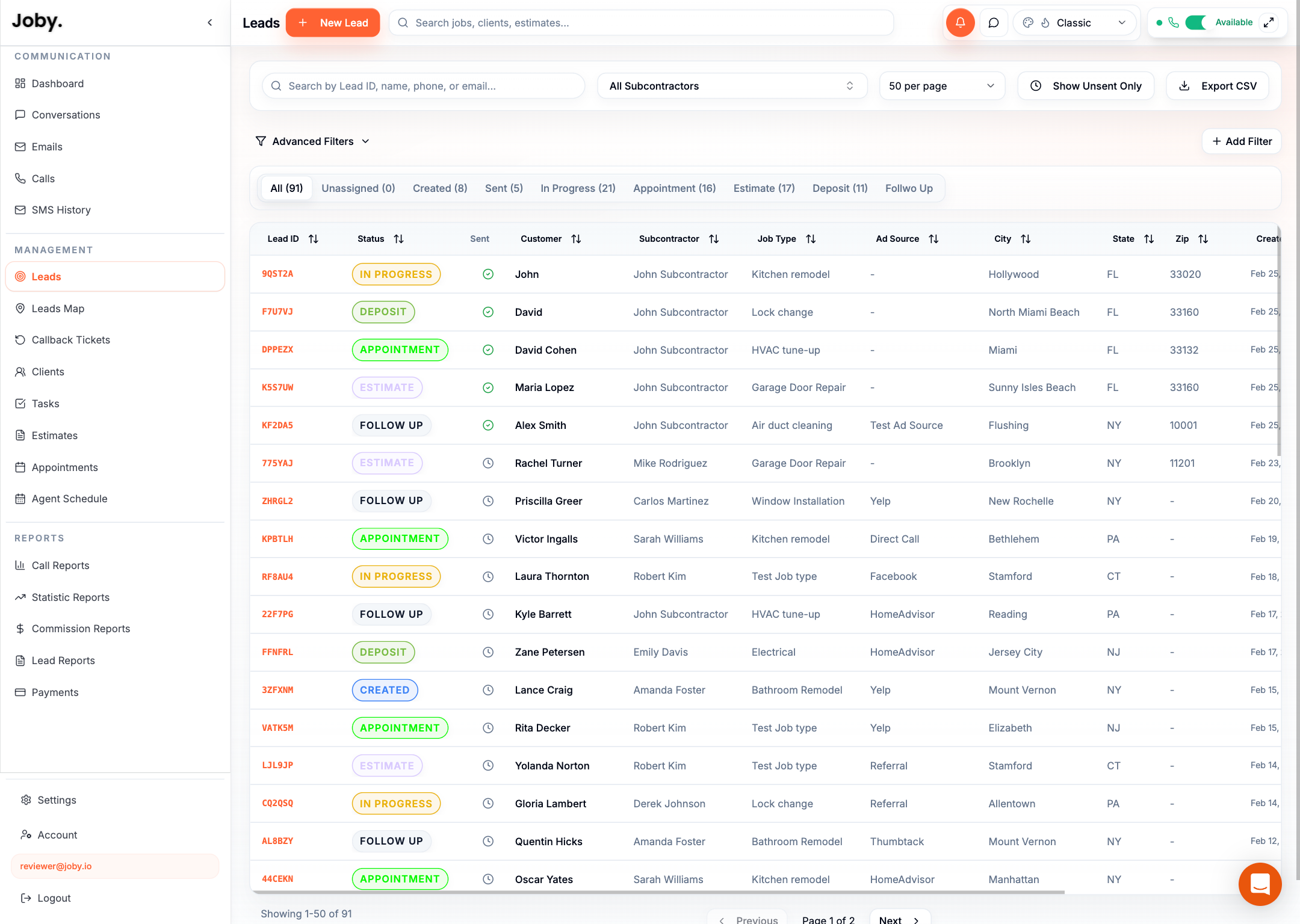Expand the call widget to fullscreen

pos(1269,23)
